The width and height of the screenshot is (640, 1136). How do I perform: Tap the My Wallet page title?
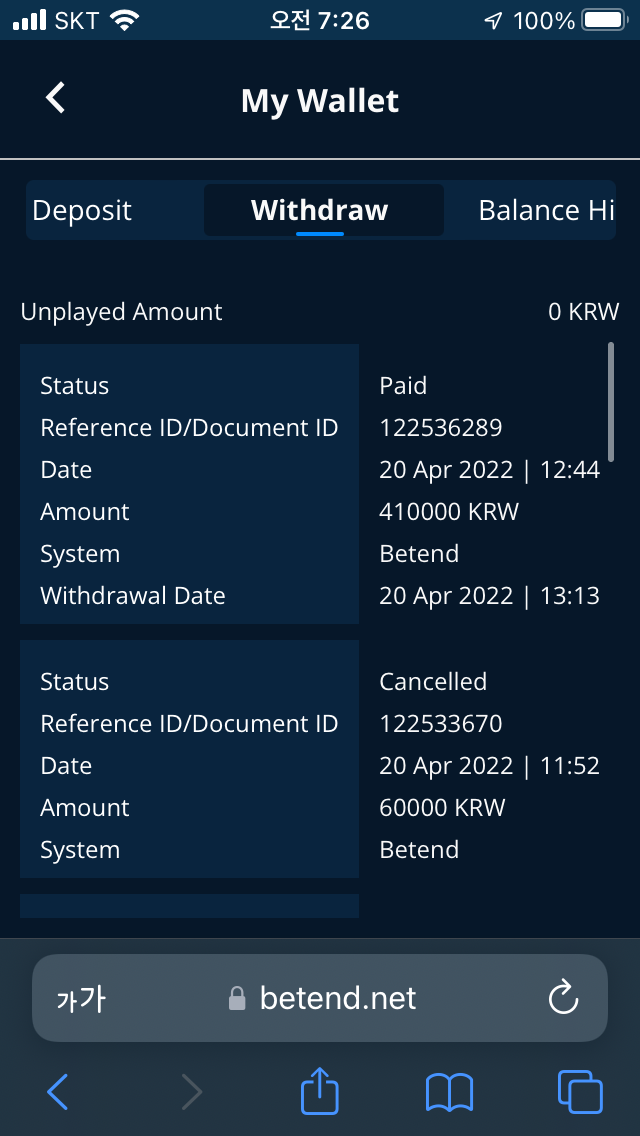(x=320, y=100)
